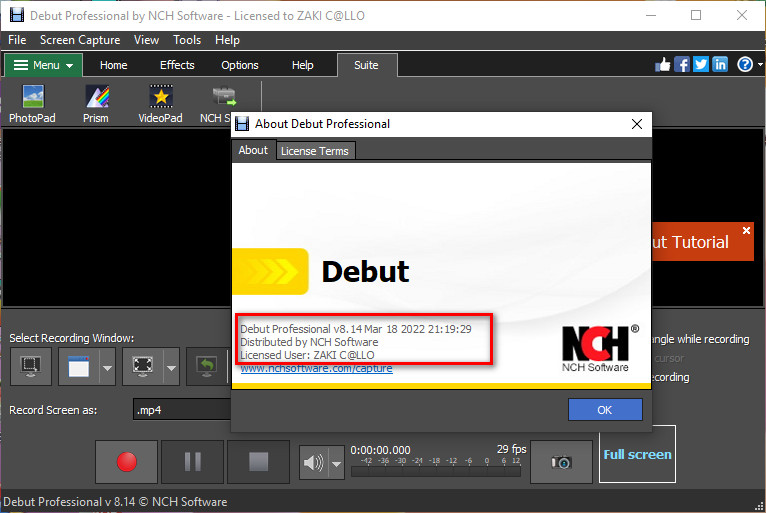Switch to the Effects ribbon tab
This screenshot has height=513, width=766.
[177, 65]
